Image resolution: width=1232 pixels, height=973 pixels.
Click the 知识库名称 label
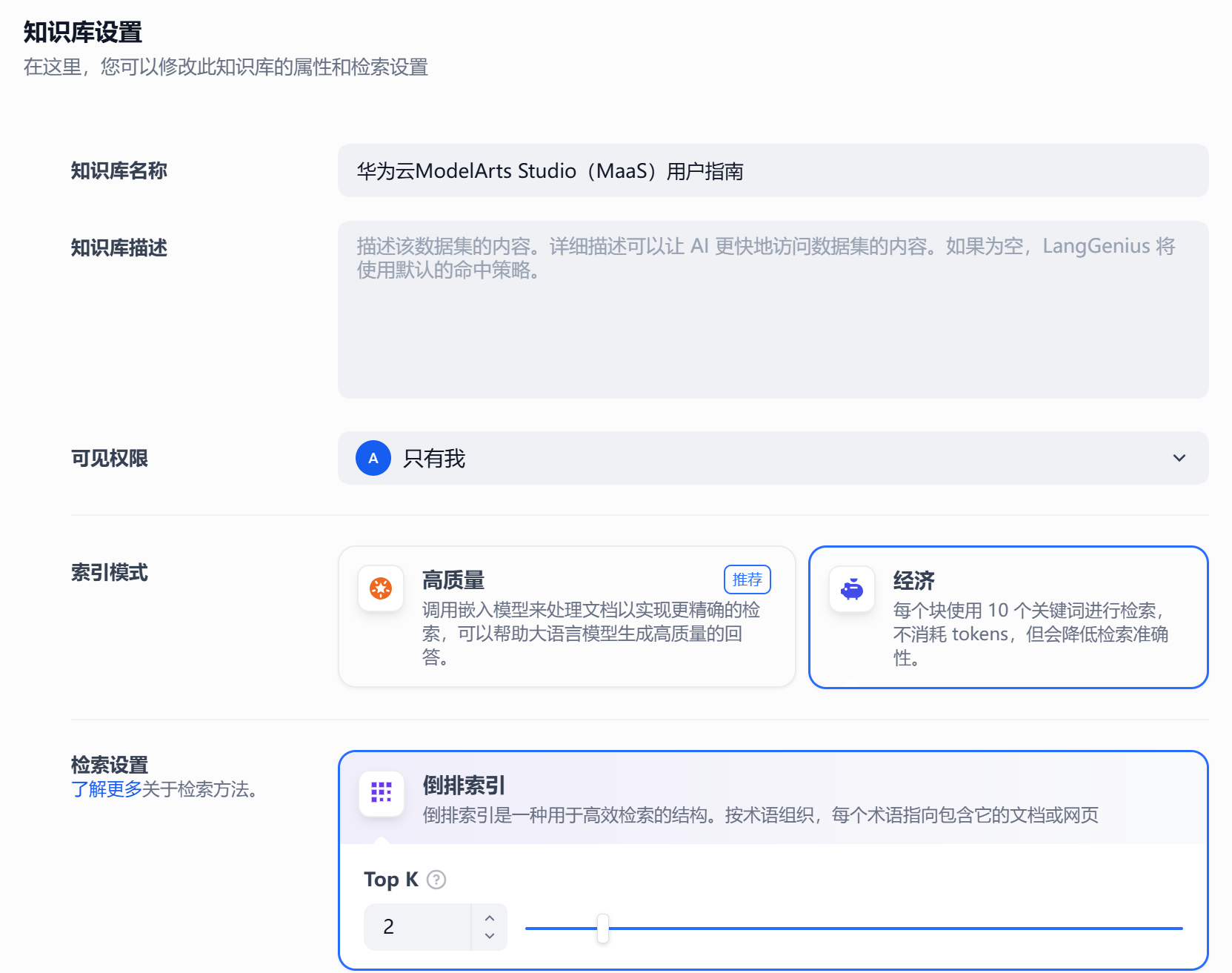coord(119,170)
